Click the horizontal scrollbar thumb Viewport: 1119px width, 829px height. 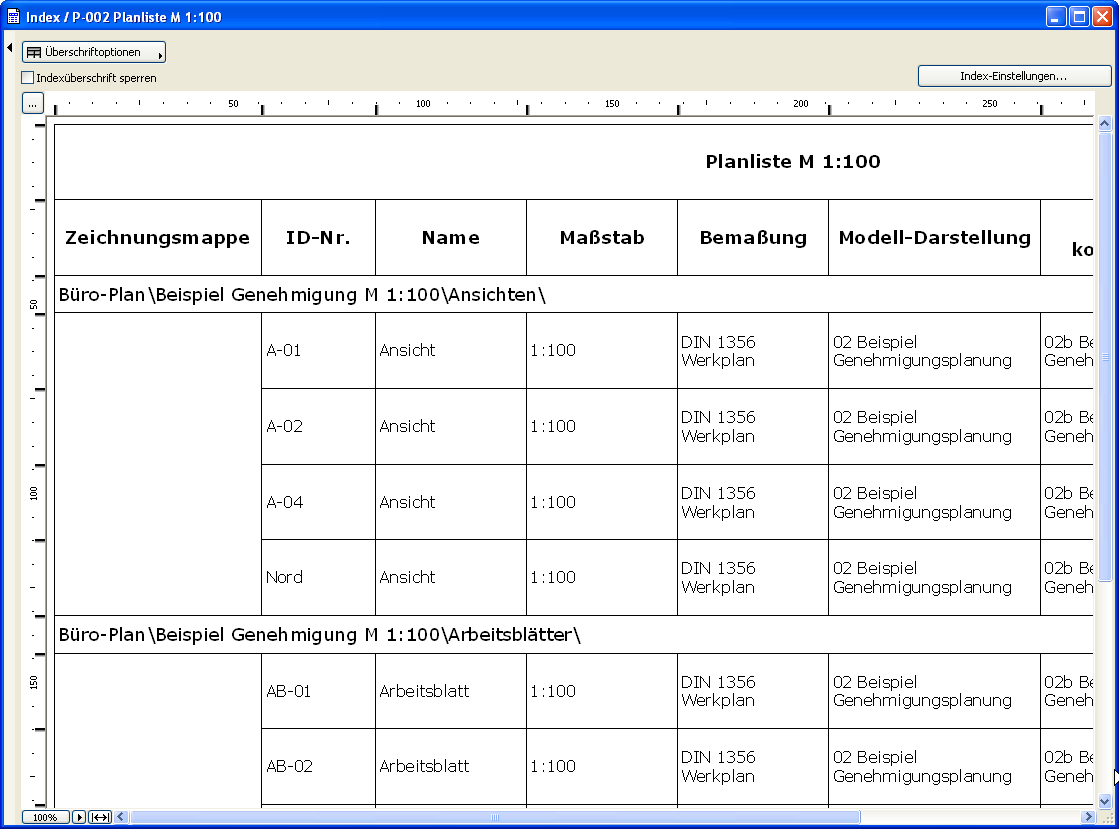coord(495,817)
